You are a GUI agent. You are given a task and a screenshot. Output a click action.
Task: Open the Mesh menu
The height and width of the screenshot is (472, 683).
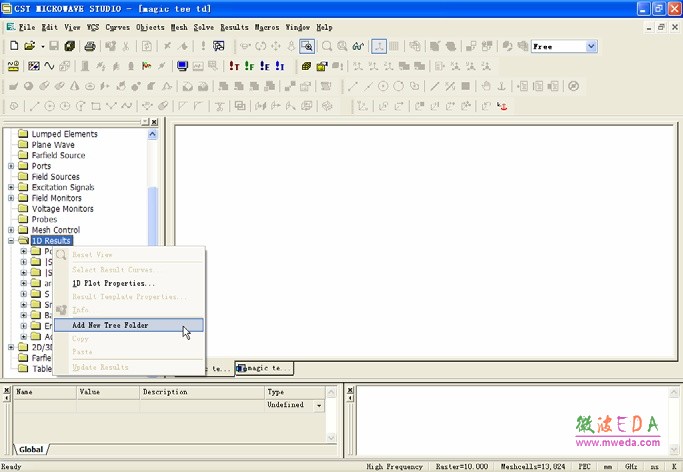[179, 27]
